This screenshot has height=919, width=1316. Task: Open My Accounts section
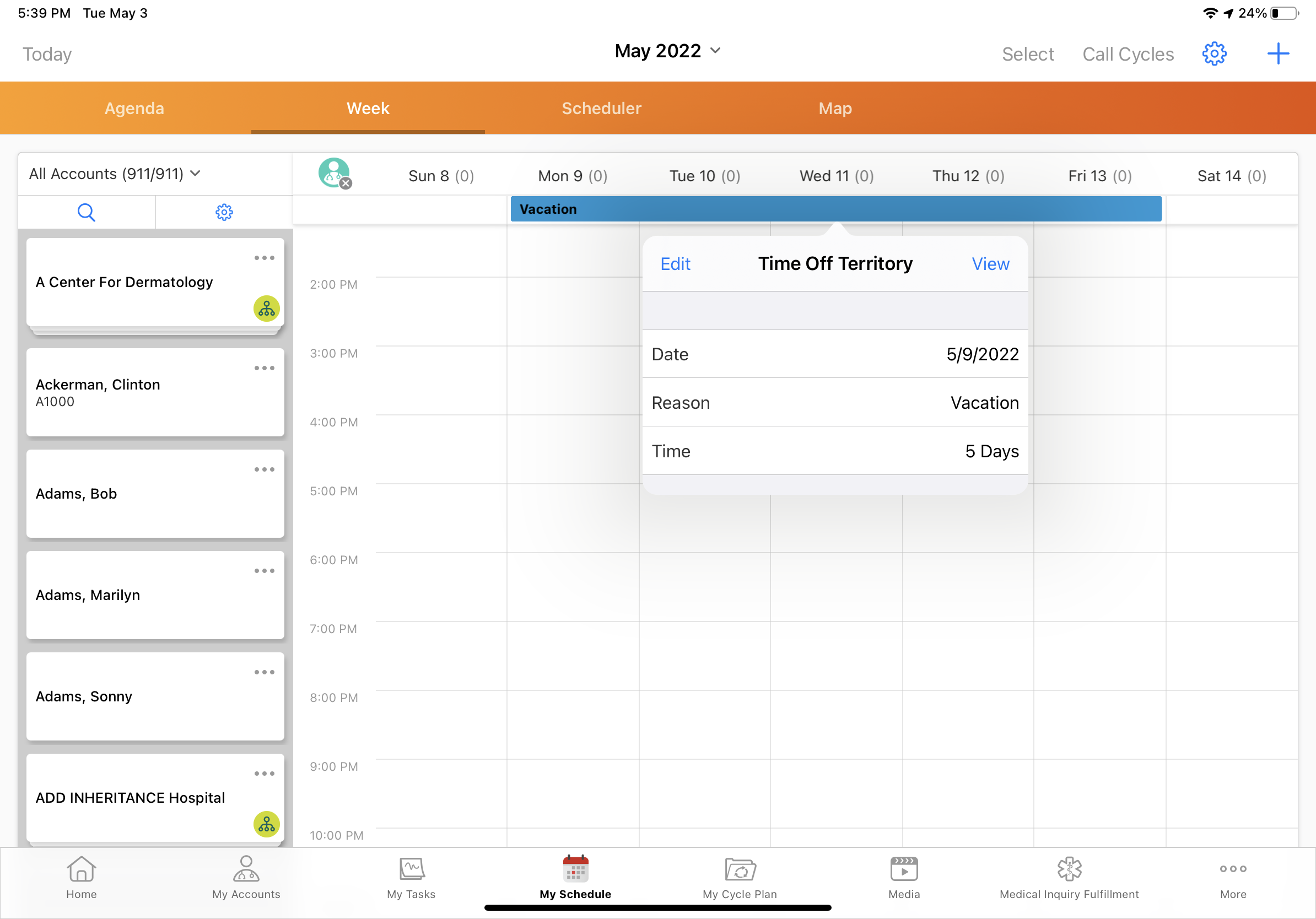[x=245, y=879]
